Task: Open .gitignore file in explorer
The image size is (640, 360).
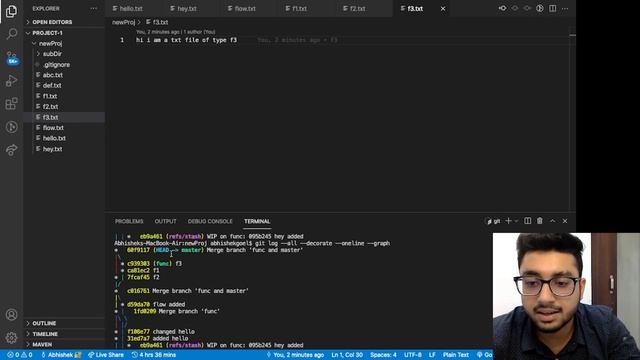Action: coord(64,64)
